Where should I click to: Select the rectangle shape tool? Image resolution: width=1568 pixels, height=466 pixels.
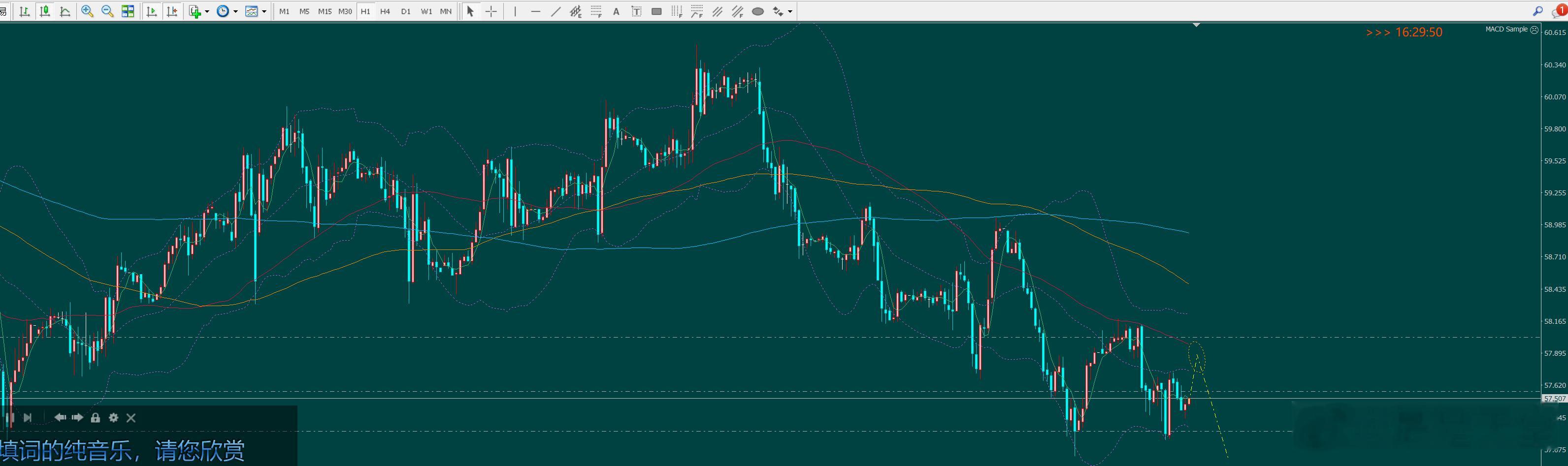click(657, 11)
